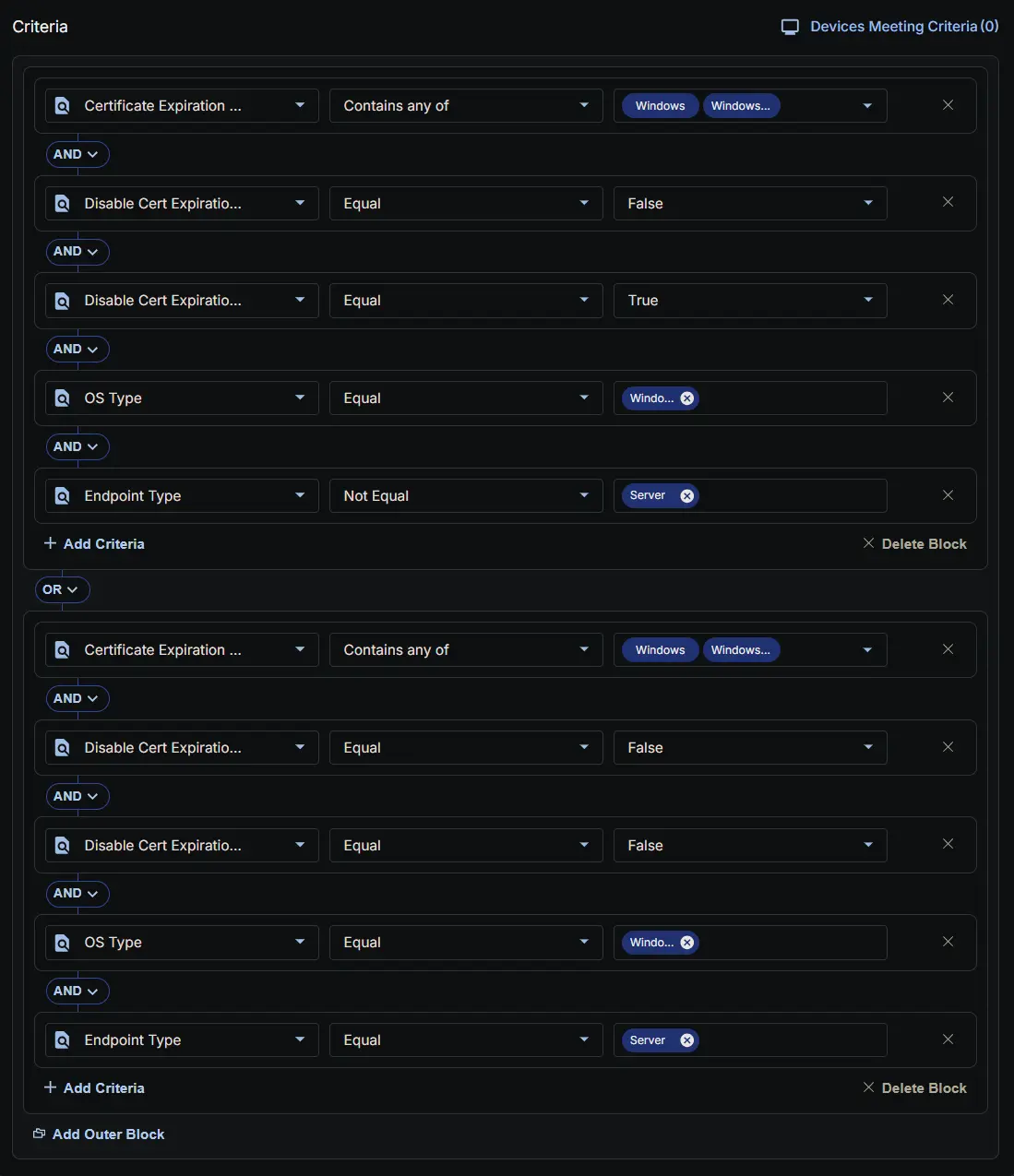Screen dimensions: 1014x1176
Task: Open the Devices Meeting Criteria (0) link
Action: [x=903, y=27]
